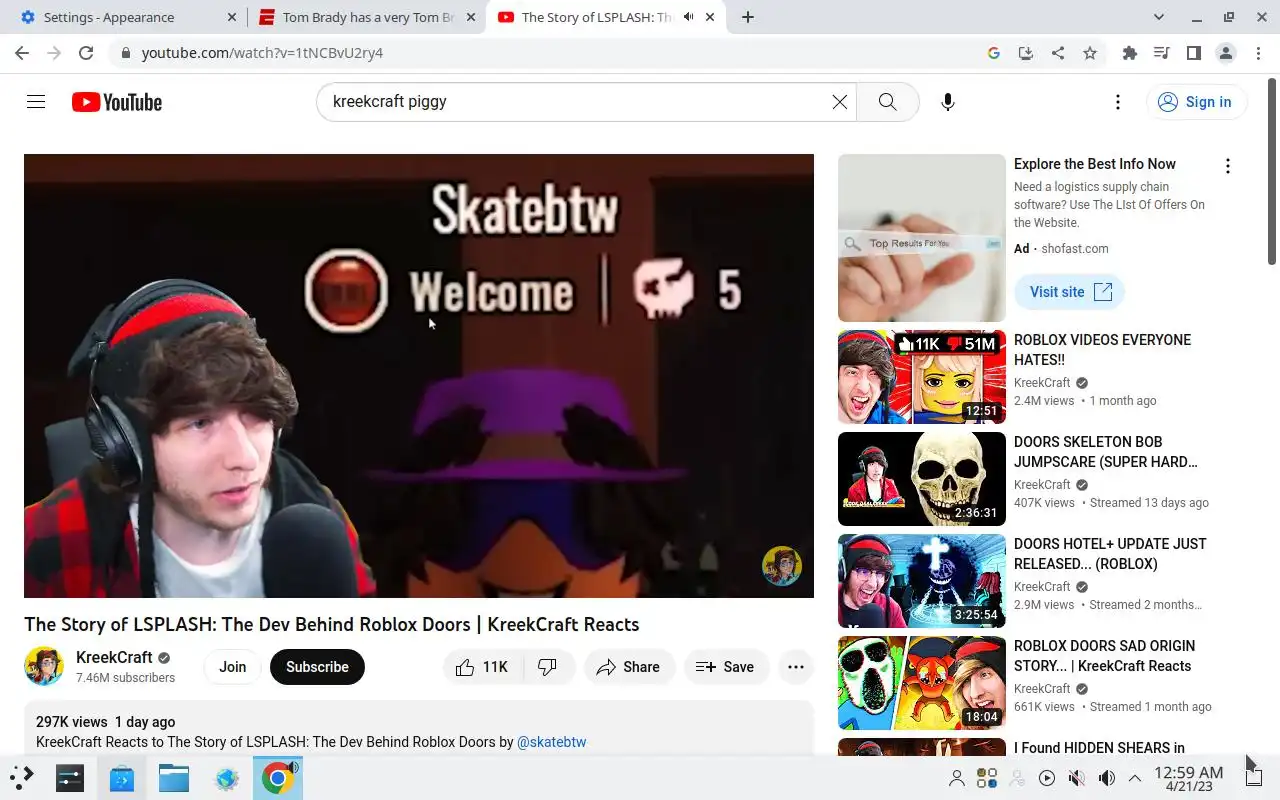Click the tray media player icon
1280x800 pixels.
(1047, 778)
